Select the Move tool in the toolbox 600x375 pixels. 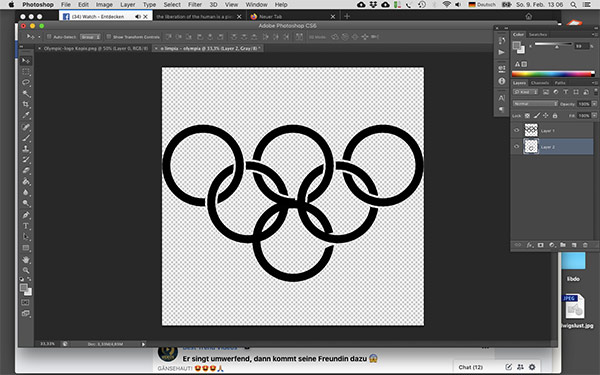click(x=26, y=61)
